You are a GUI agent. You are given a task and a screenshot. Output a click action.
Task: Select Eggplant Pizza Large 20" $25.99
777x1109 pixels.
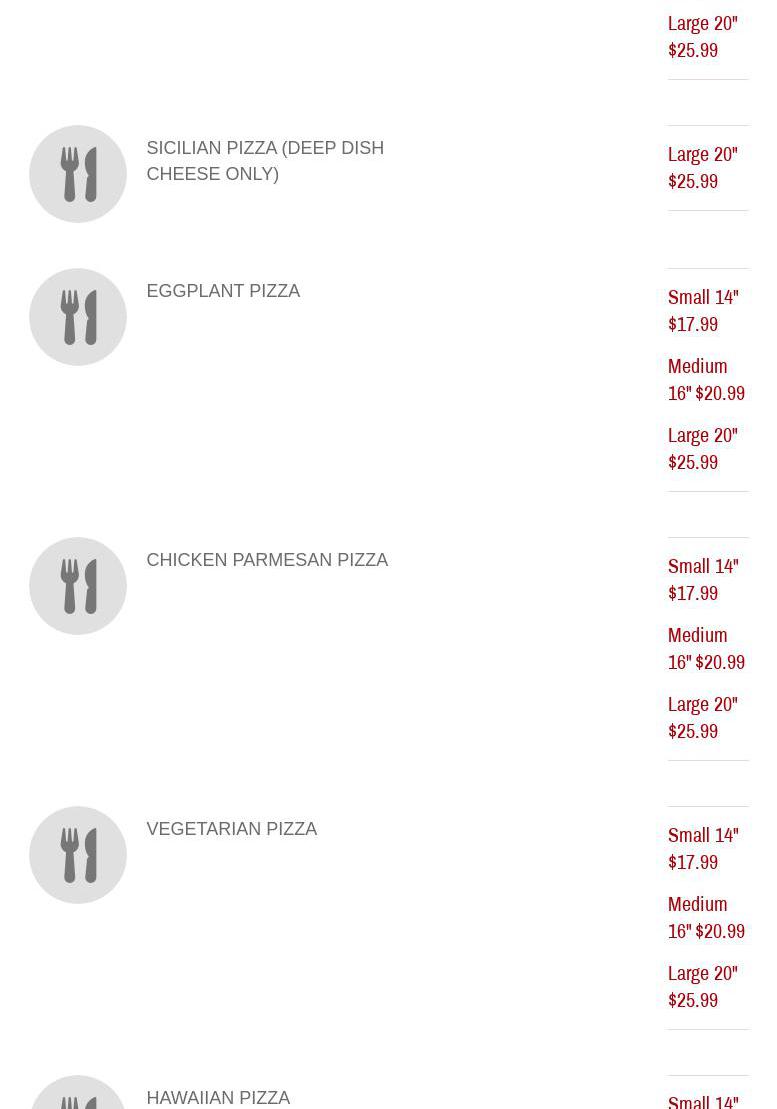[703, 449]
